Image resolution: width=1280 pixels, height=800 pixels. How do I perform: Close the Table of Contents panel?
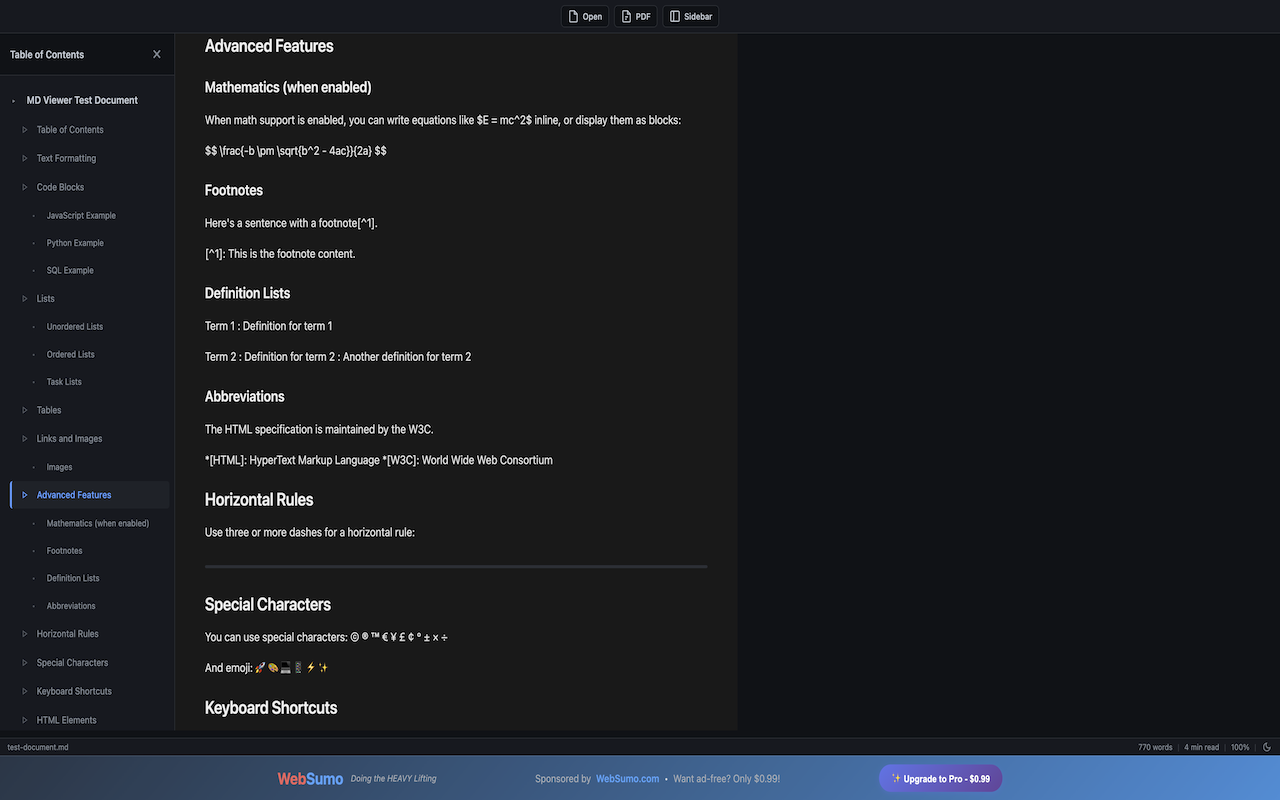coord(156,54)
